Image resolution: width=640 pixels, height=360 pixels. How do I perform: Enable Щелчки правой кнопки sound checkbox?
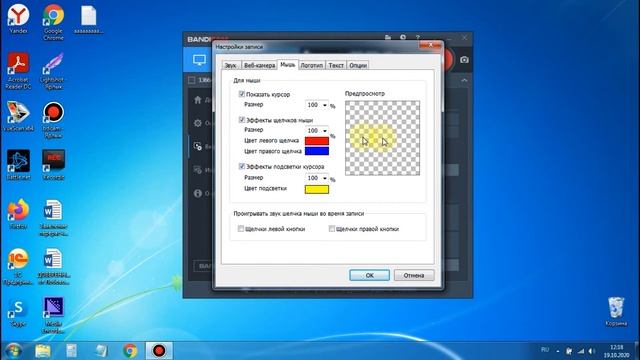point(331,229)
